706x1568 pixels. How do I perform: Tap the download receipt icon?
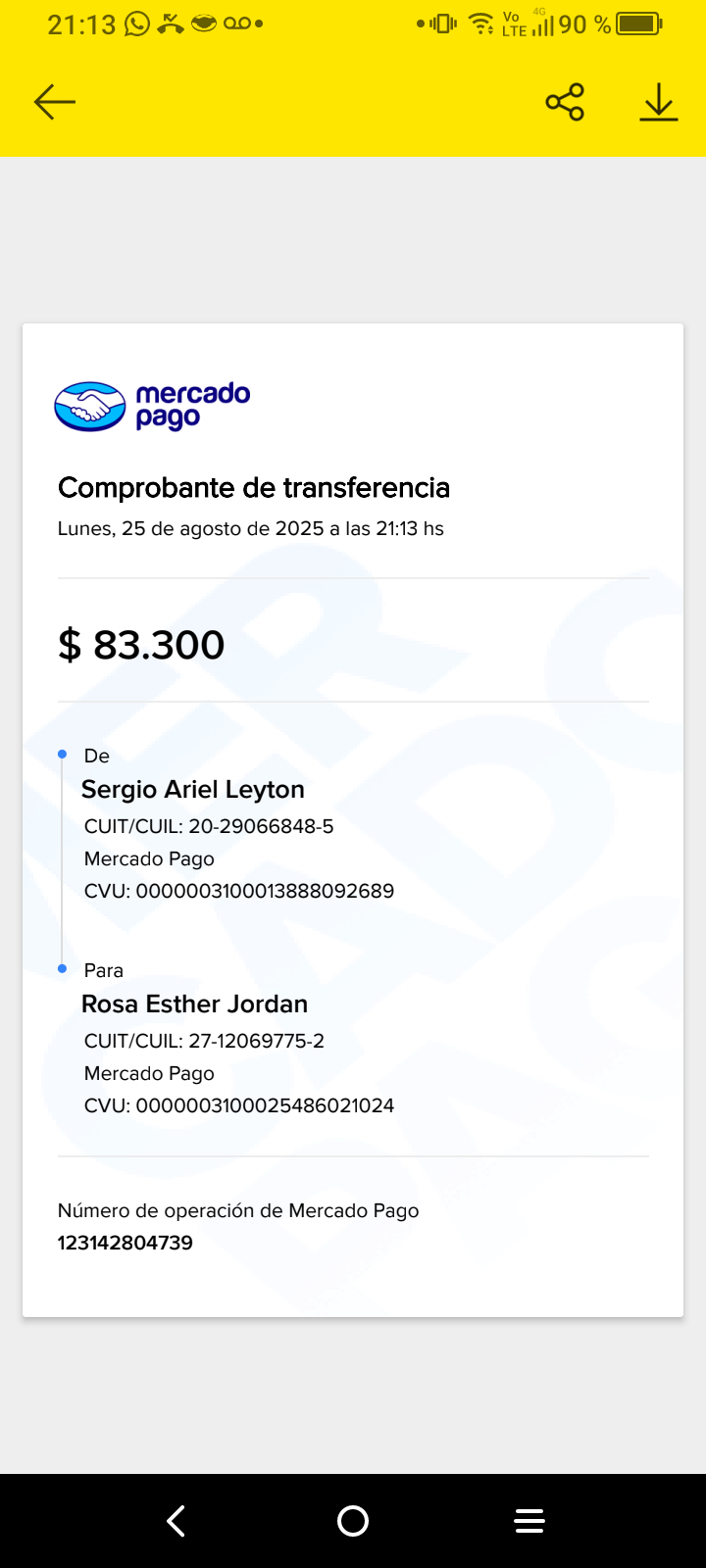coord(659,102)
